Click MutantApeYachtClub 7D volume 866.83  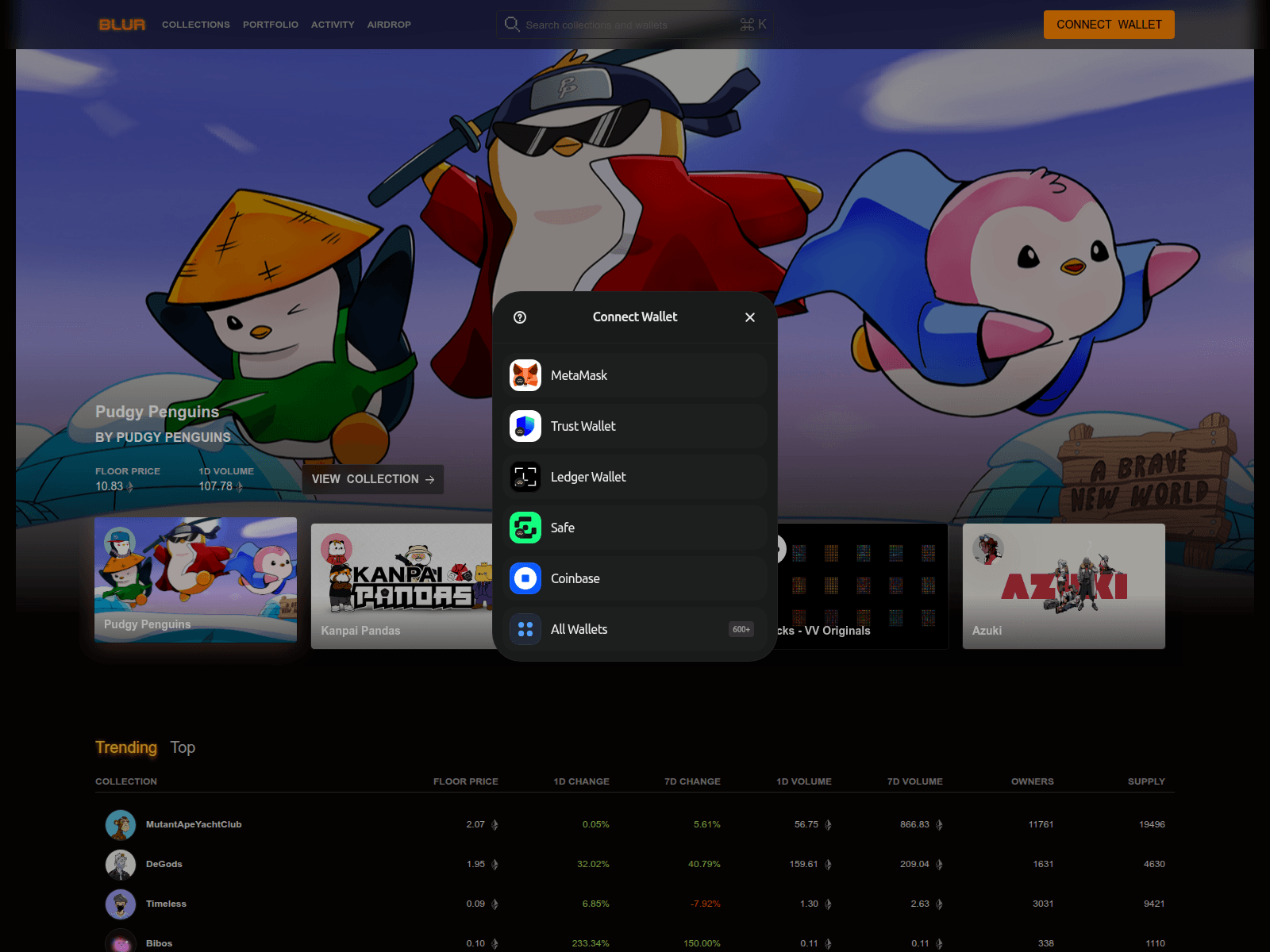tap(914, 825)
